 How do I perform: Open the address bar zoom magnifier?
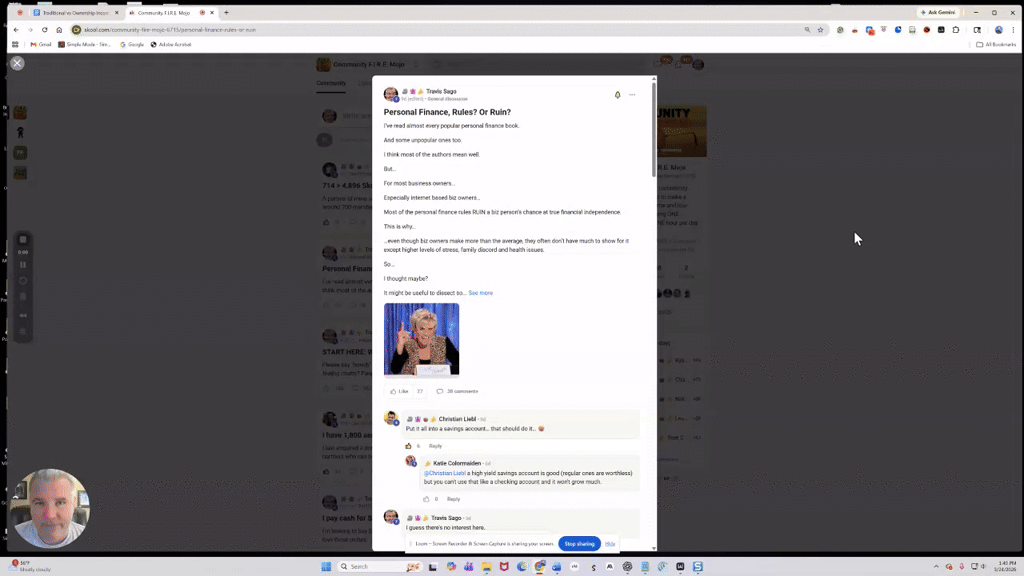[807, 30]
